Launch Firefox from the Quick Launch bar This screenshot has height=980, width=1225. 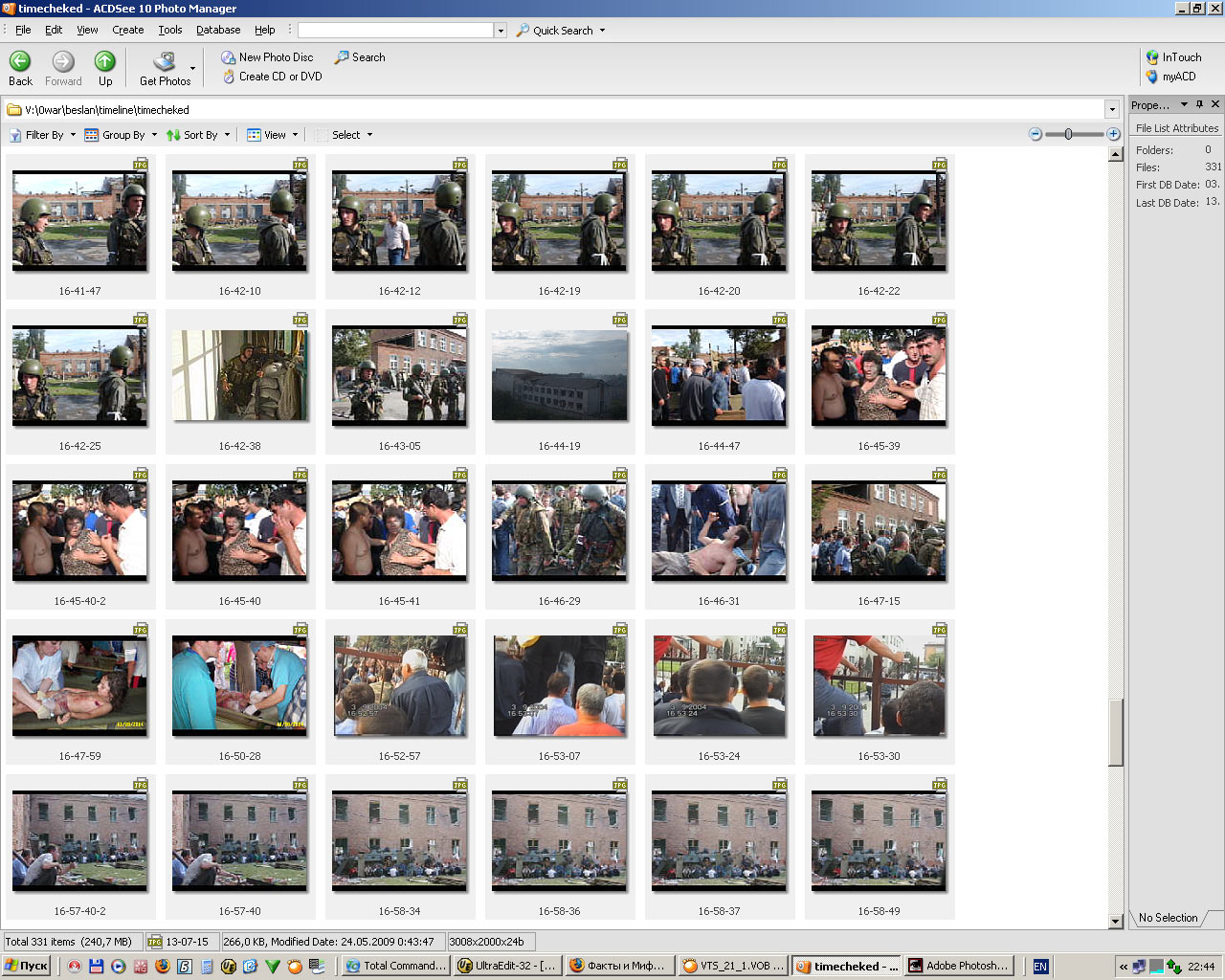[x=162, y=966]
